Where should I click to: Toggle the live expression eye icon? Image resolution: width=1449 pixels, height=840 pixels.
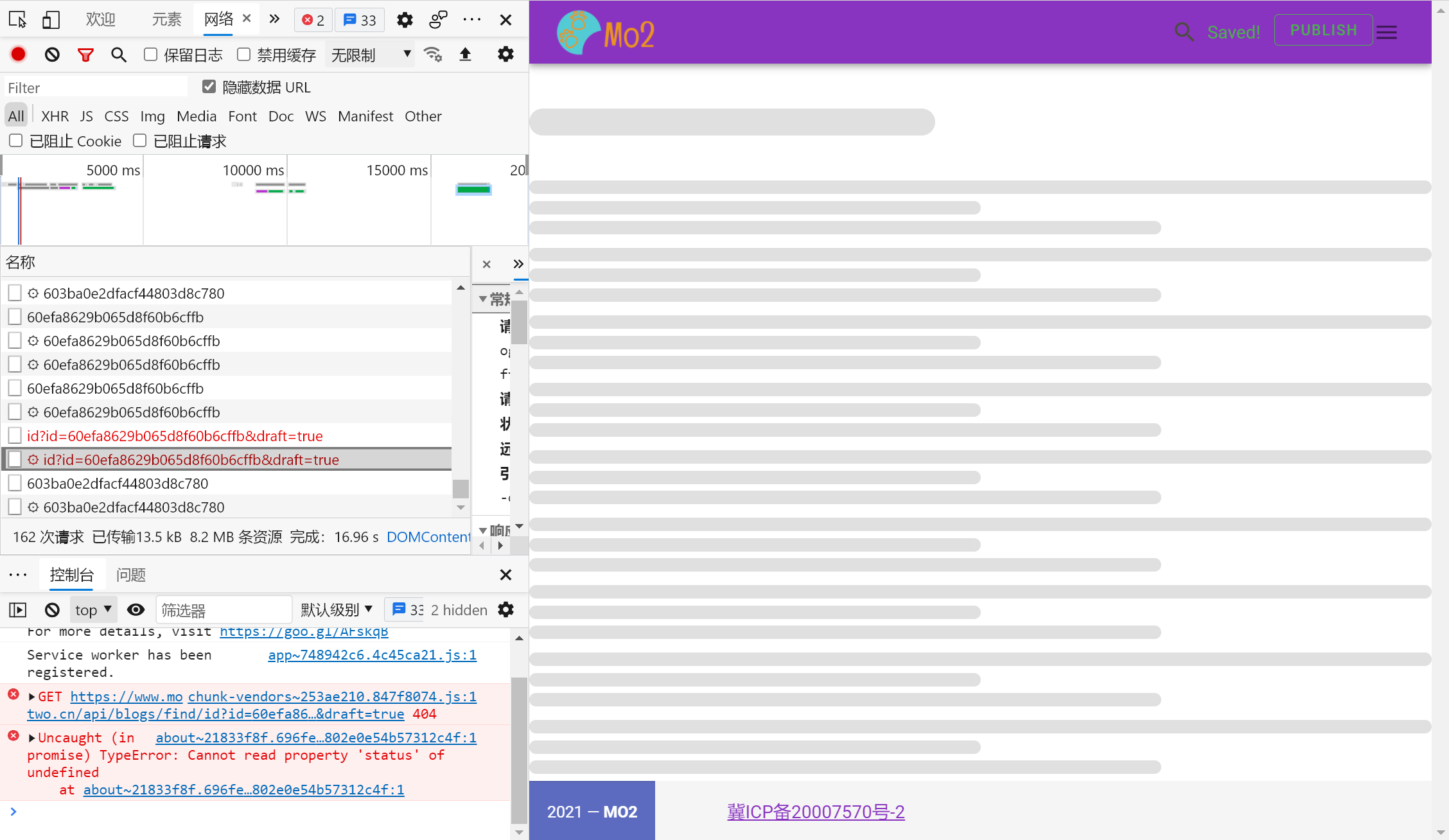point(136,609)
